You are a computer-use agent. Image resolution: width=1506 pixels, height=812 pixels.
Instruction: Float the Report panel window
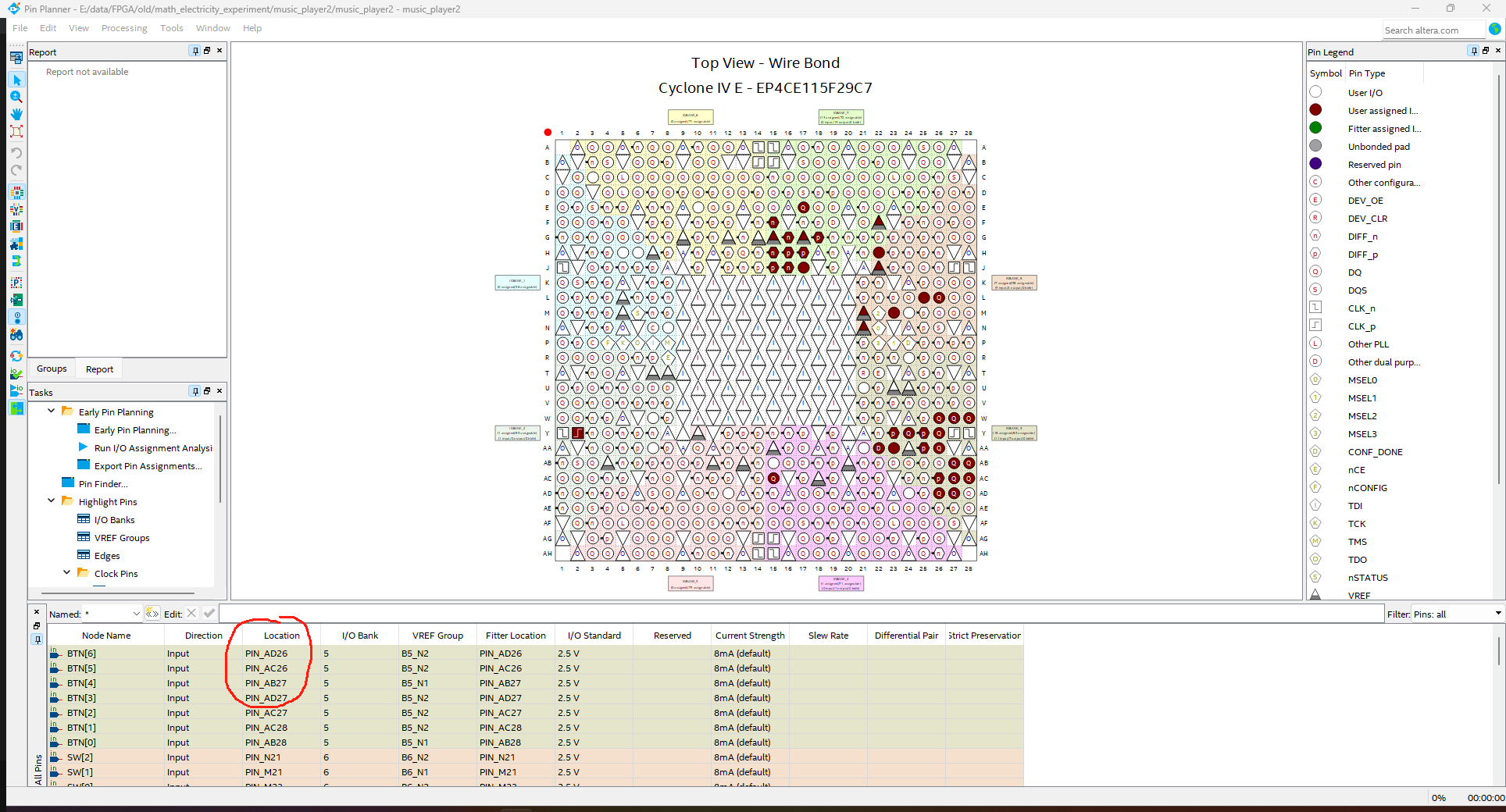point(207,51)
